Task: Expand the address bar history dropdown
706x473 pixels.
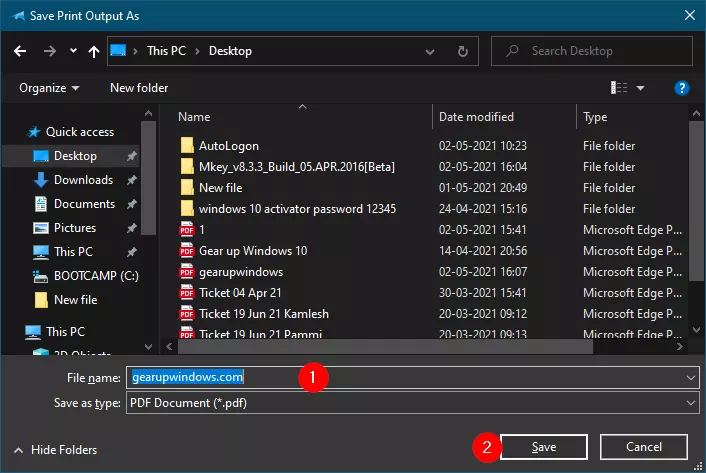Action: pyautogui.click(x=430, y=51)
